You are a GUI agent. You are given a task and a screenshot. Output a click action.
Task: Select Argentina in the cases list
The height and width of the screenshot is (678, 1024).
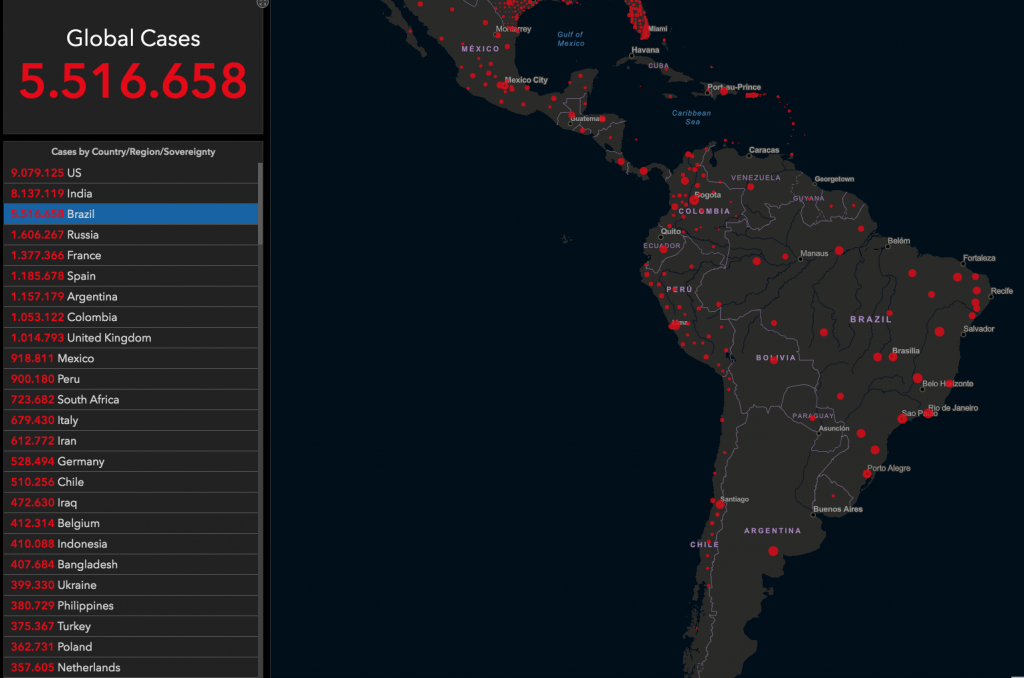point(131,297)
